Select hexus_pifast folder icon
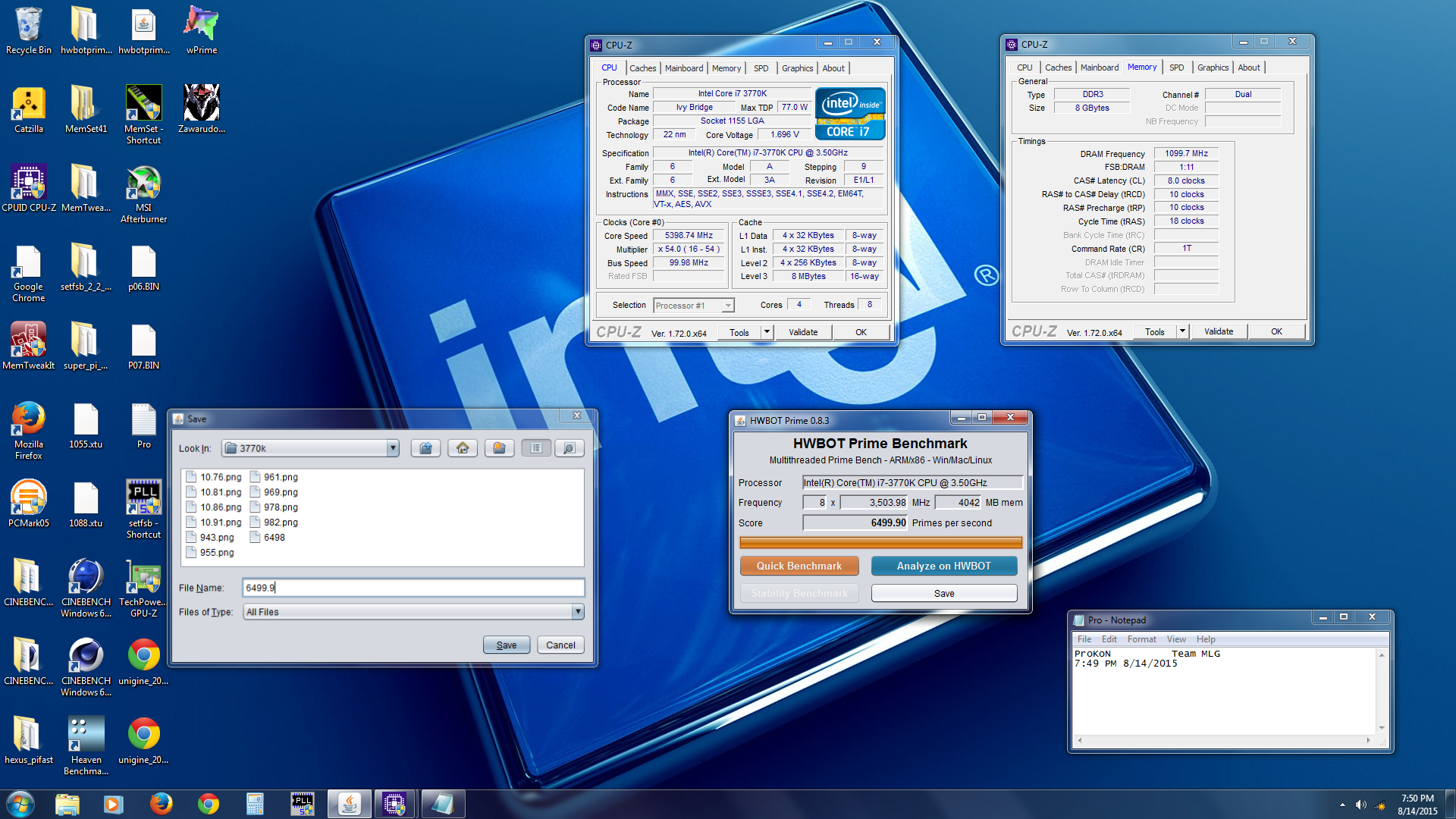The height and width of the screenshot is (819, 1456). click(x=29, y=740)
